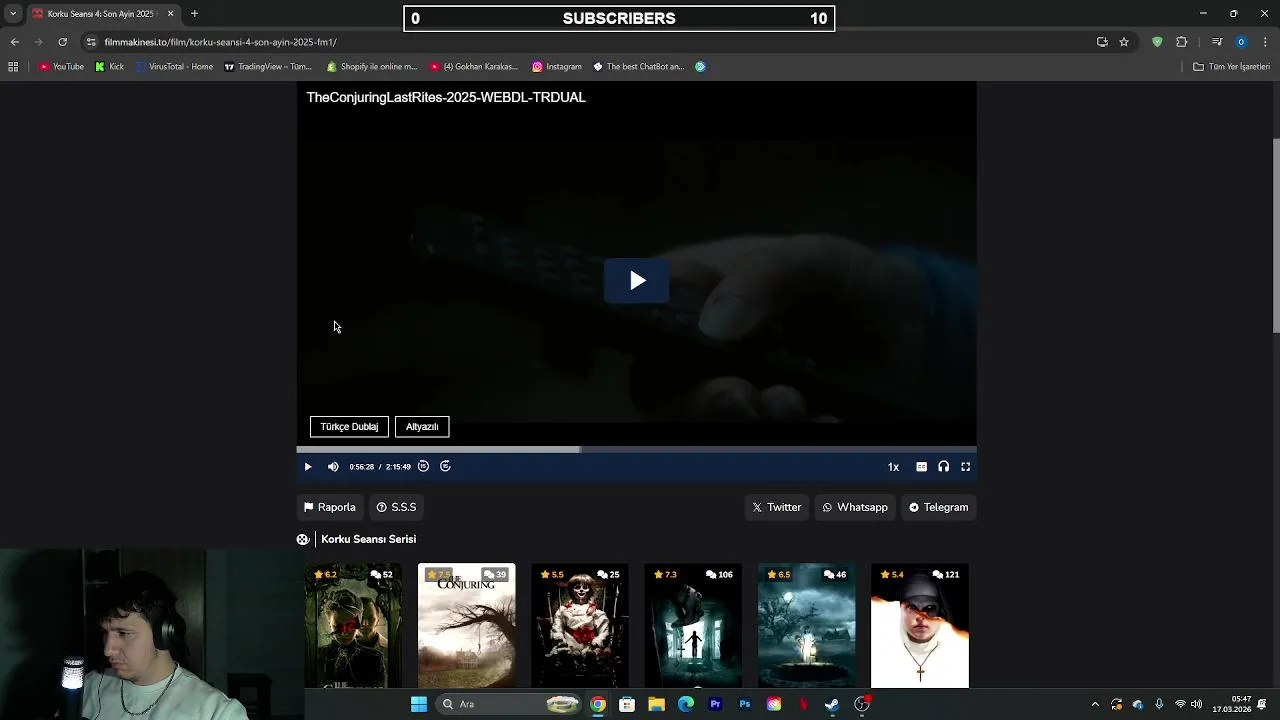Show hidden system tray icons

click(1095, 704)
